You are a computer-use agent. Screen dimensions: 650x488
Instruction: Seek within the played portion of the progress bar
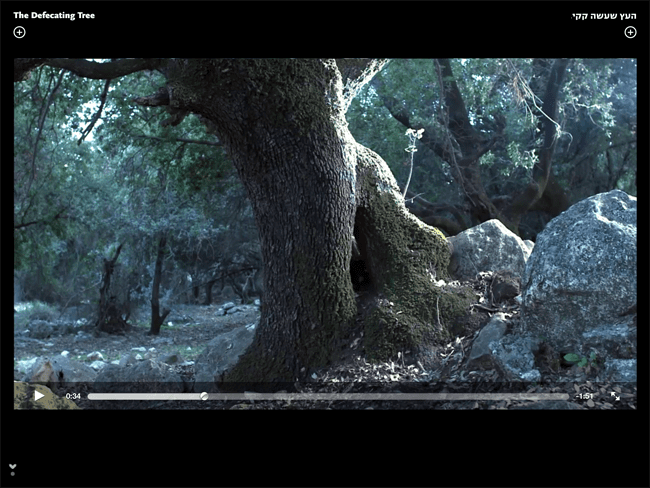[x=145, y=396]
